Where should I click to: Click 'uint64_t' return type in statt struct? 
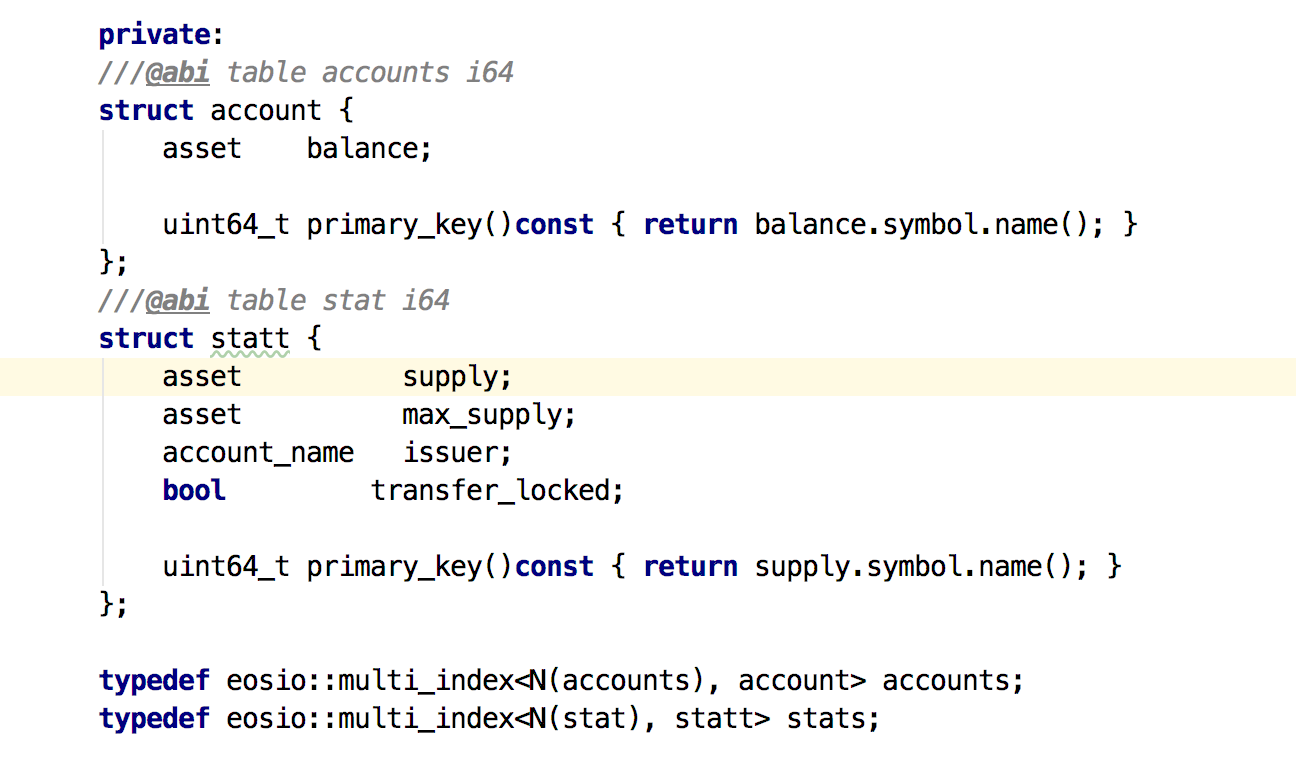coord(226,566)
